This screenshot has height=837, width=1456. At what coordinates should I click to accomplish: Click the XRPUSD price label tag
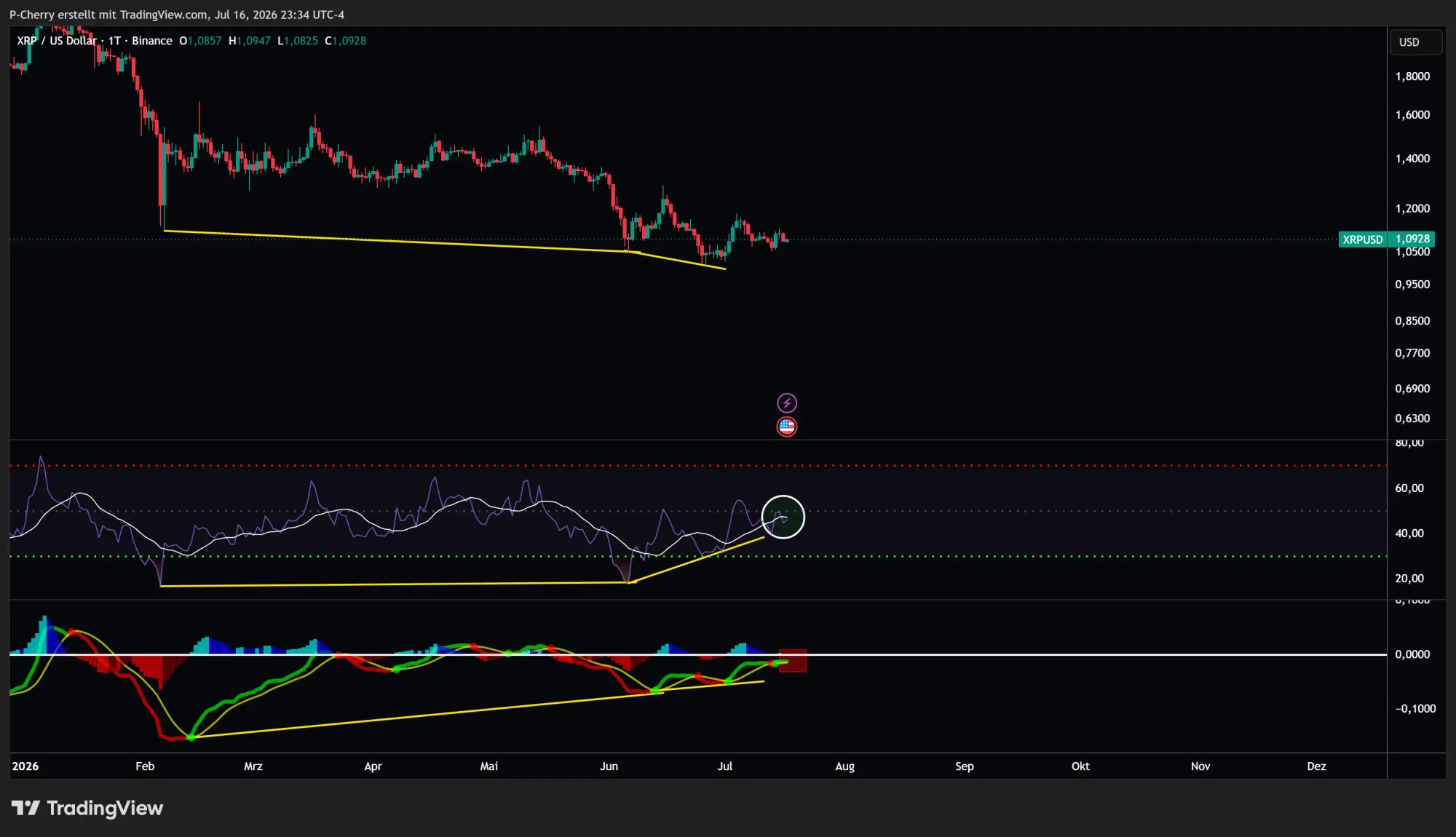(x=1363, y=239)
